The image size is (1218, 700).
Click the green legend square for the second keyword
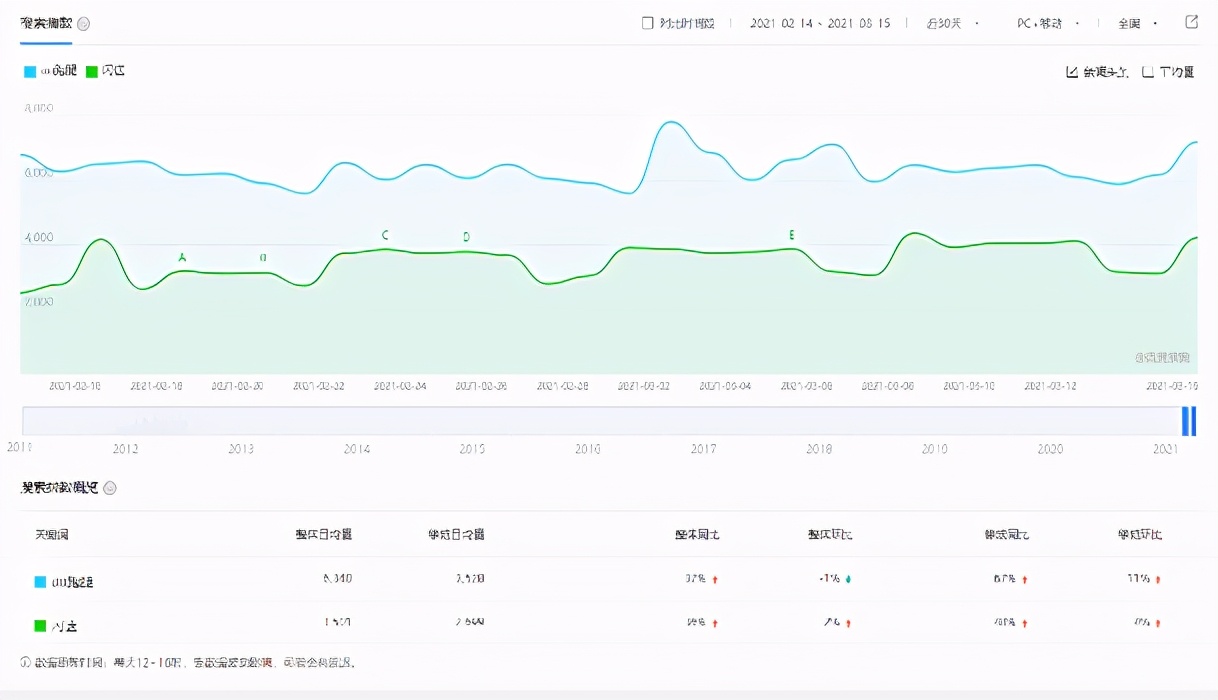tap(94, 70)
